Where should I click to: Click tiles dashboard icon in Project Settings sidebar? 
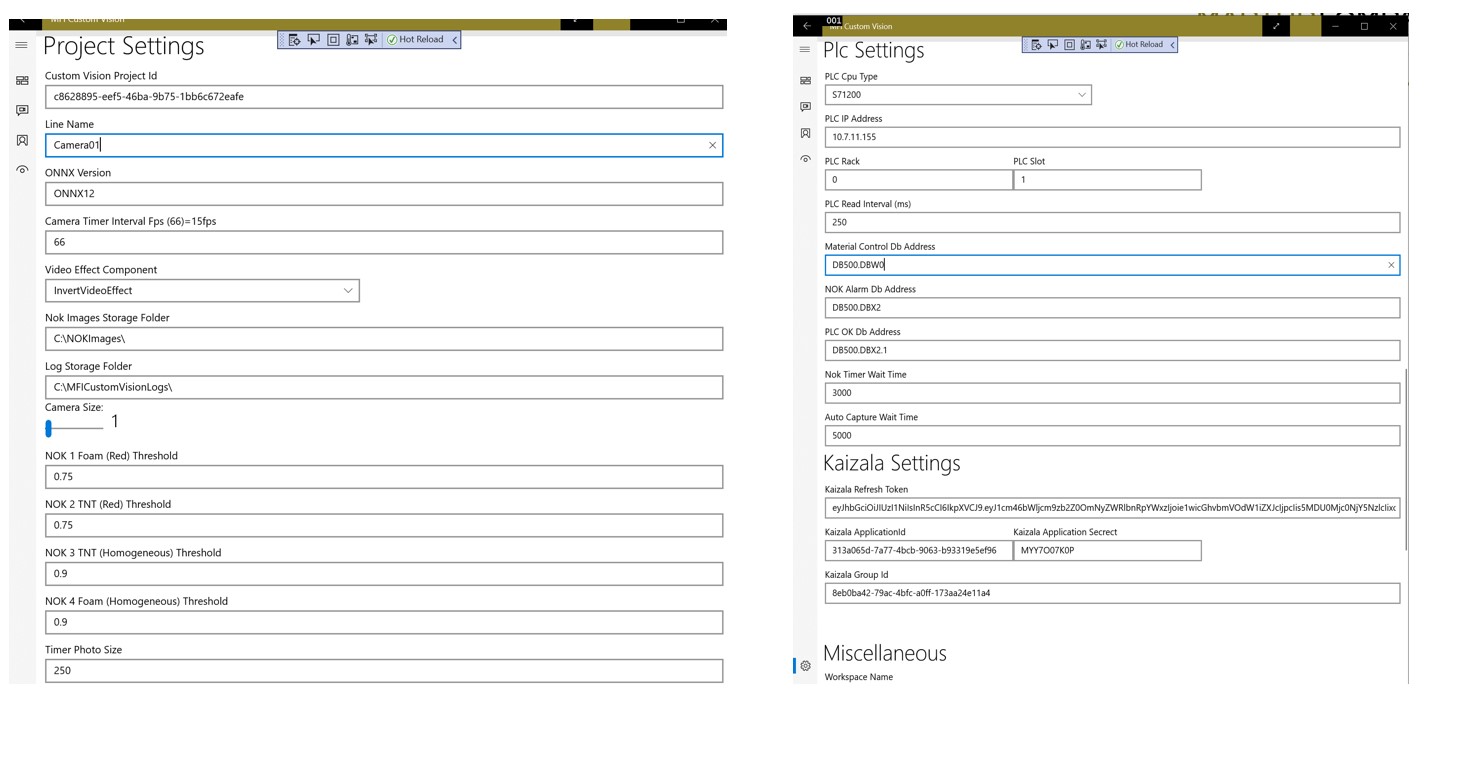[x=22, y=80]
